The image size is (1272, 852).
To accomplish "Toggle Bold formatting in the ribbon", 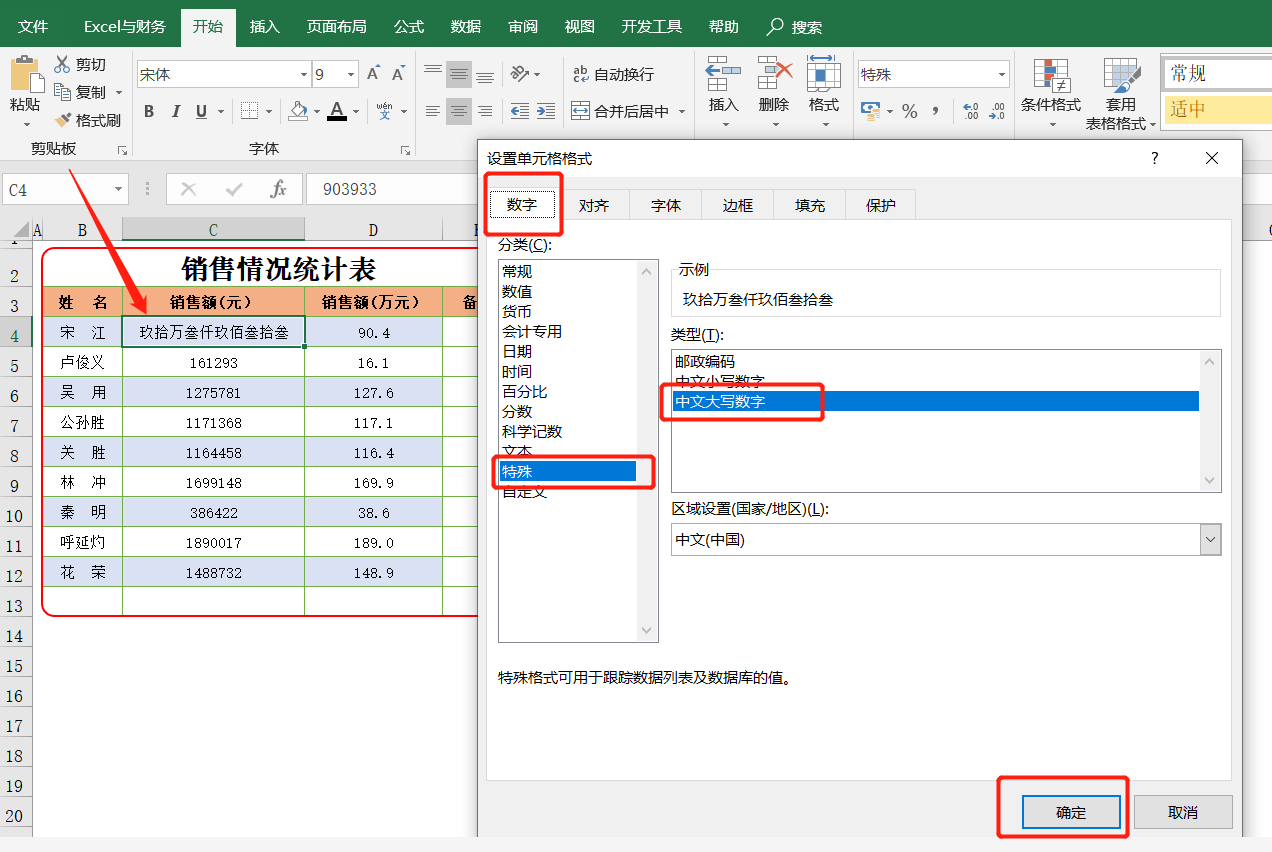I will pyautogui.click(x=149, y=112).
